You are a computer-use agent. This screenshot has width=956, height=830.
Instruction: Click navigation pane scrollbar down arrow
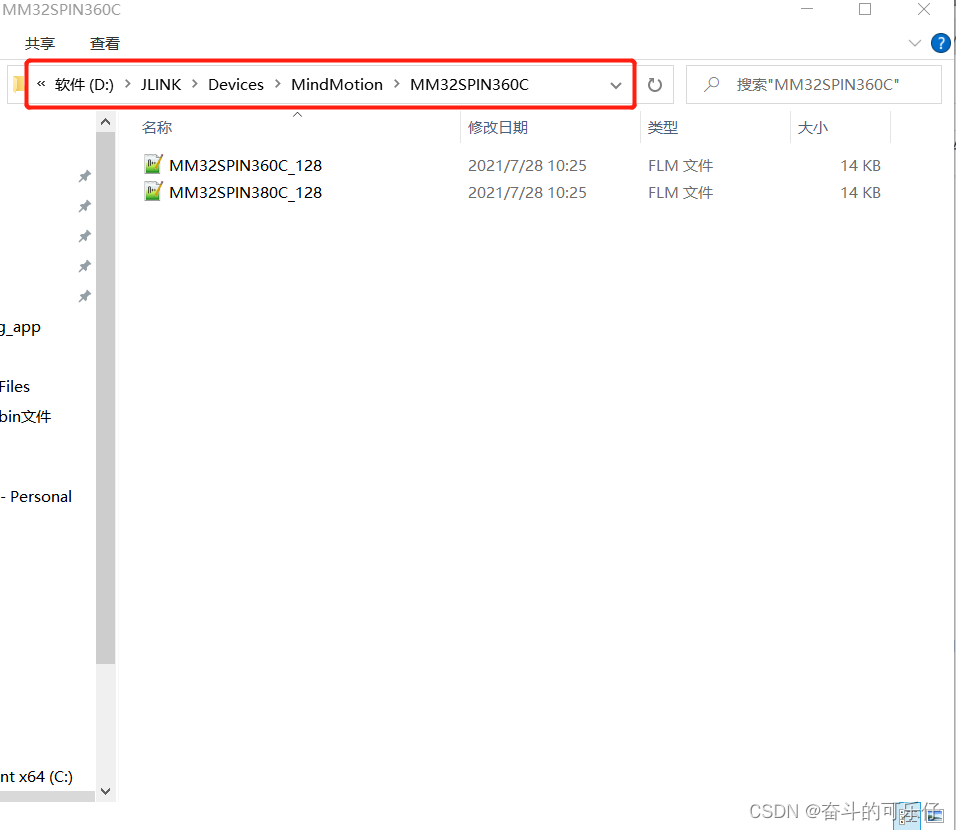click(105, 791)
